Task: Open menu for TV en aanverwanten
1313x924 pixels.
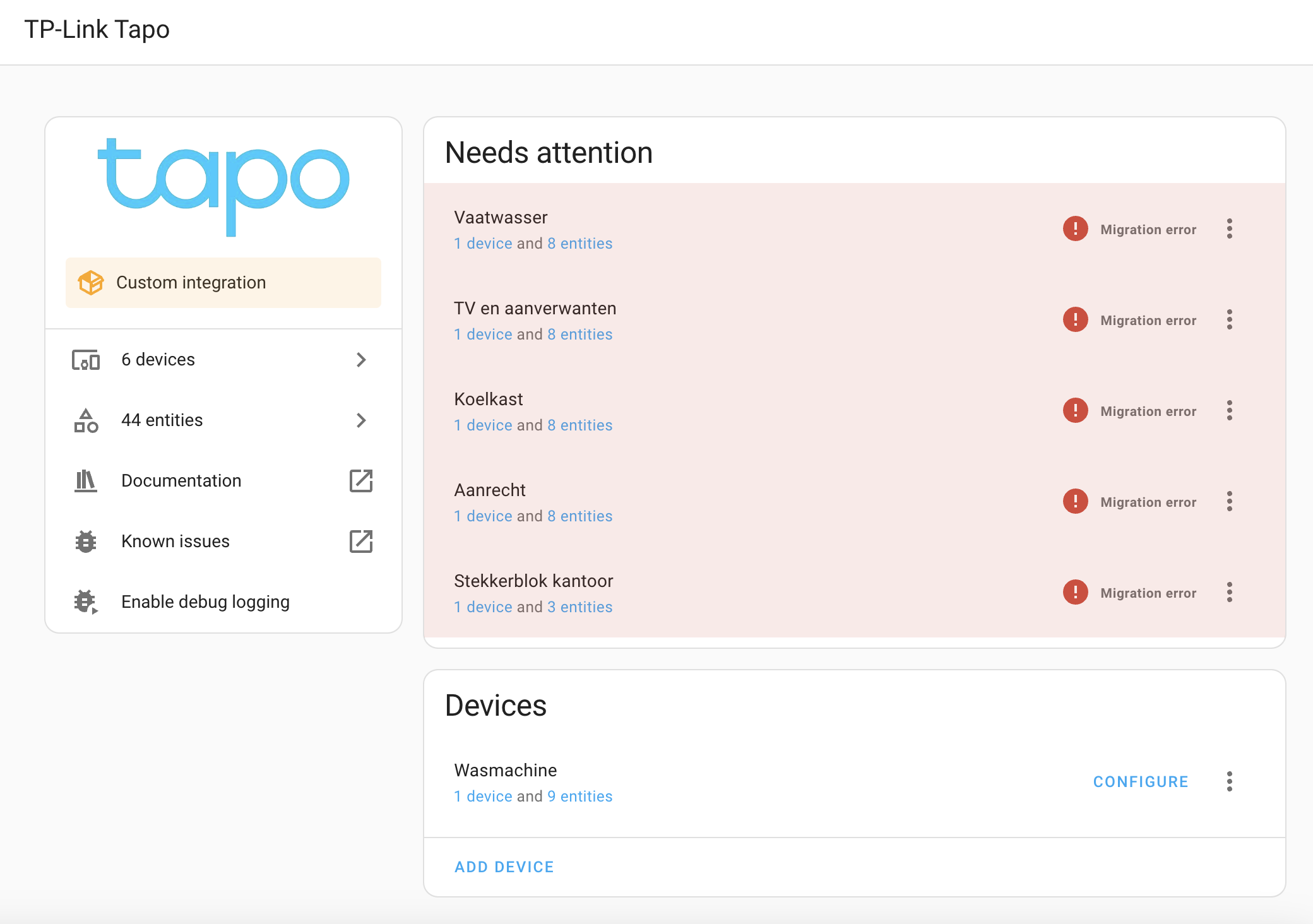Action: [1229, 320]
